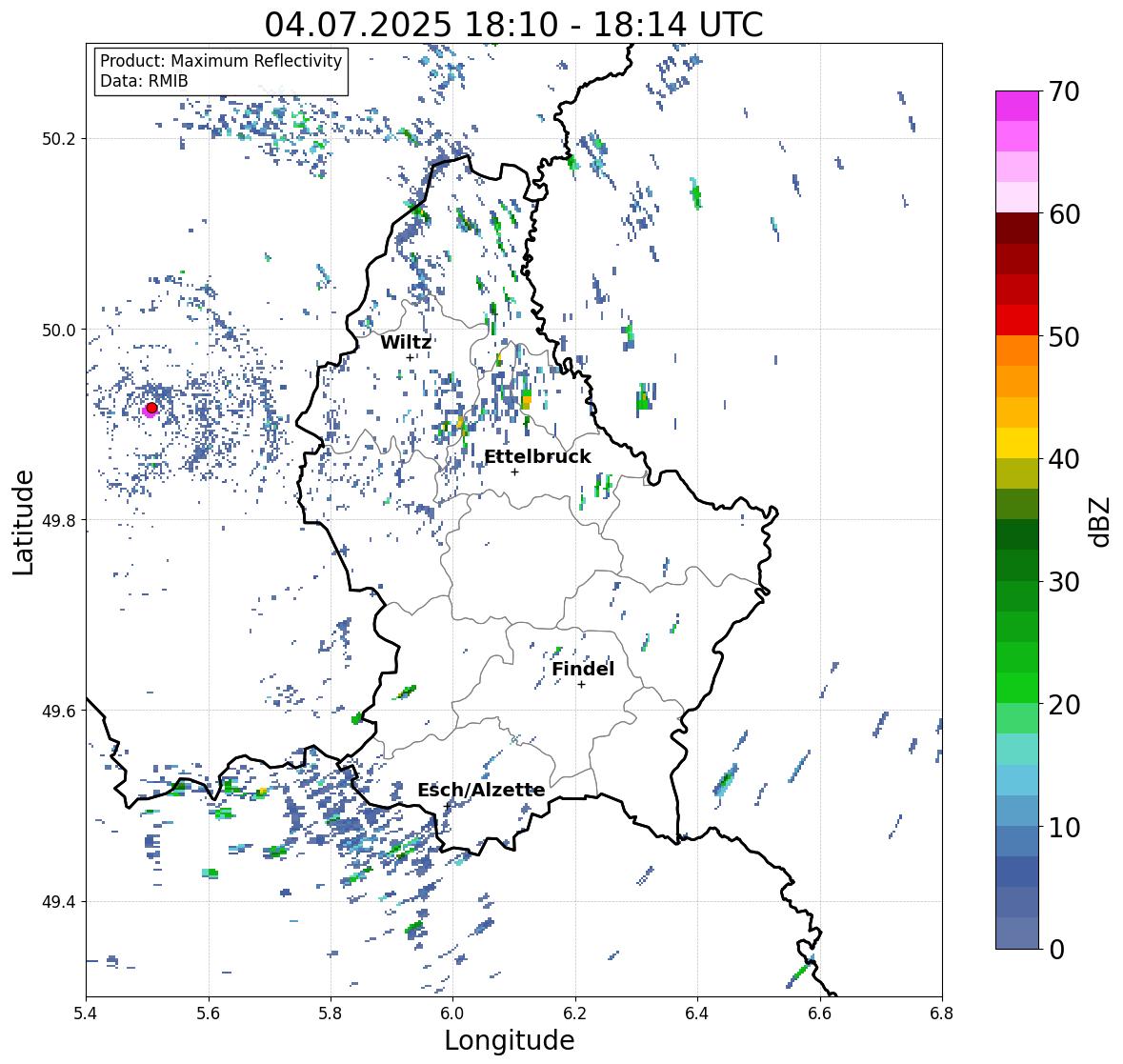Click the colorbar tick label 10
The width and height of the screenshot is (1123, 1064).
tap(1064, 827)
